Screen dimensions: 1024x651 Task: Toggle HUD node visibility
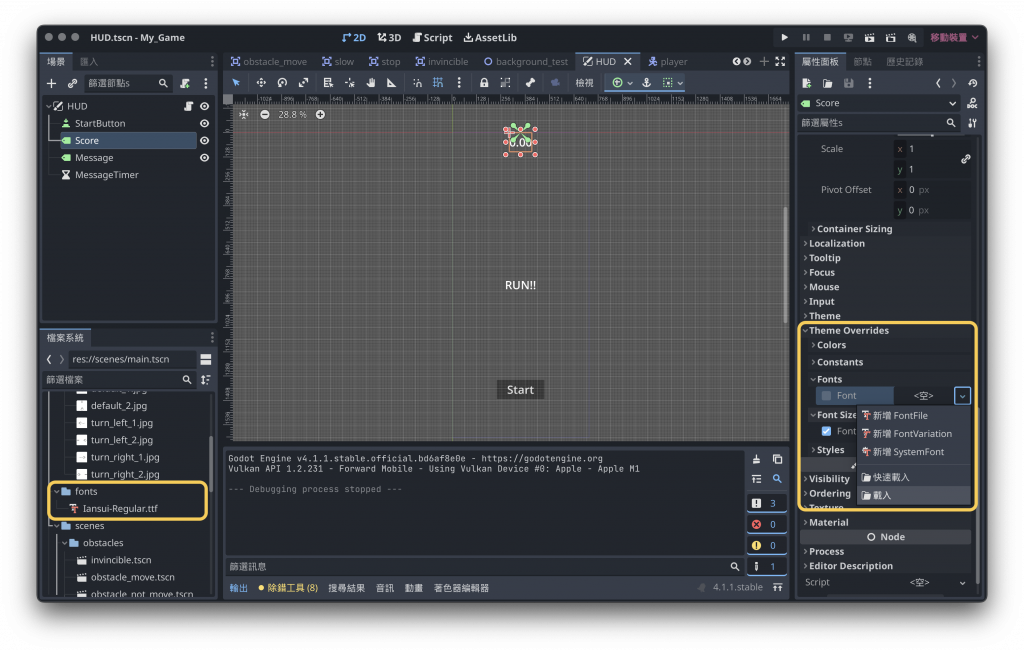[x=204, y=106]
